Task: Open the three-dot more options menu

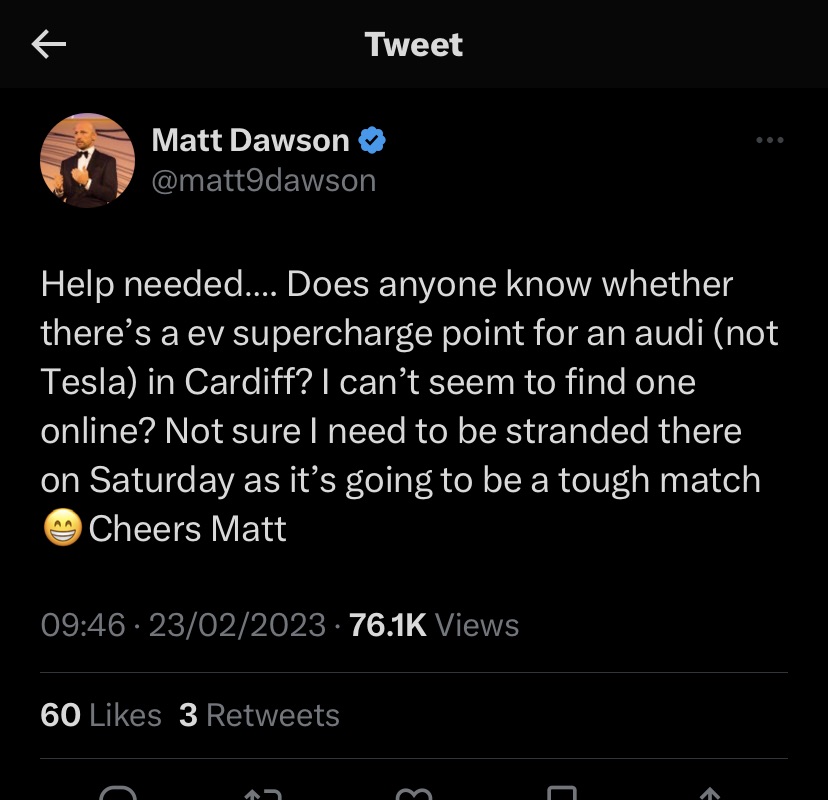Action: tap(769, 141)
